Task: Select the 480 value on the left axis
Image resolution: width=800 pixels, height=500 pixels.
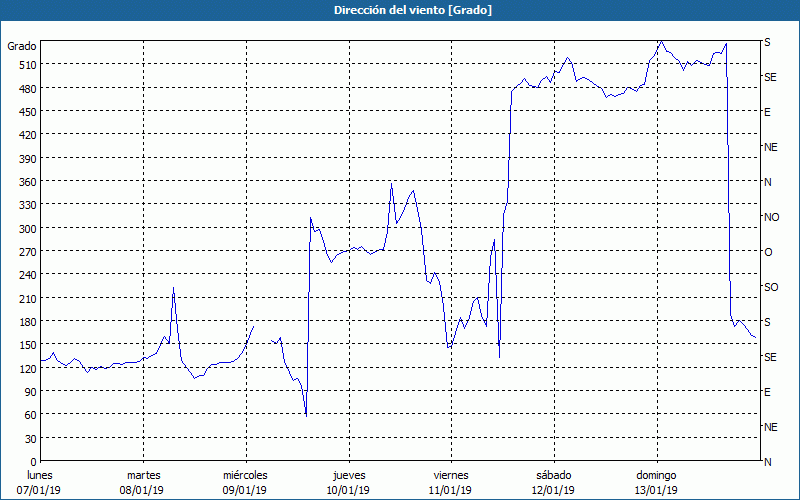Action: pos(29,88)
